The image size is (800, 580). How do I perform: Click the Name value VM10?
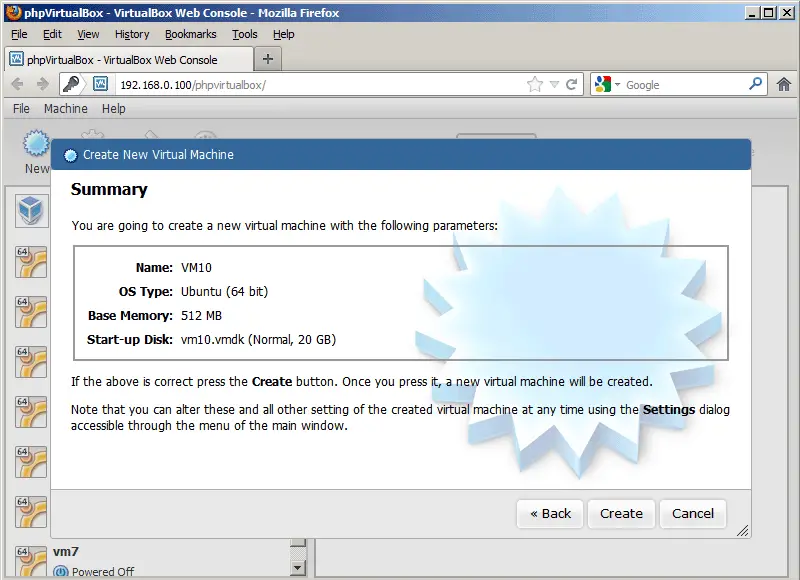point(196,268)
